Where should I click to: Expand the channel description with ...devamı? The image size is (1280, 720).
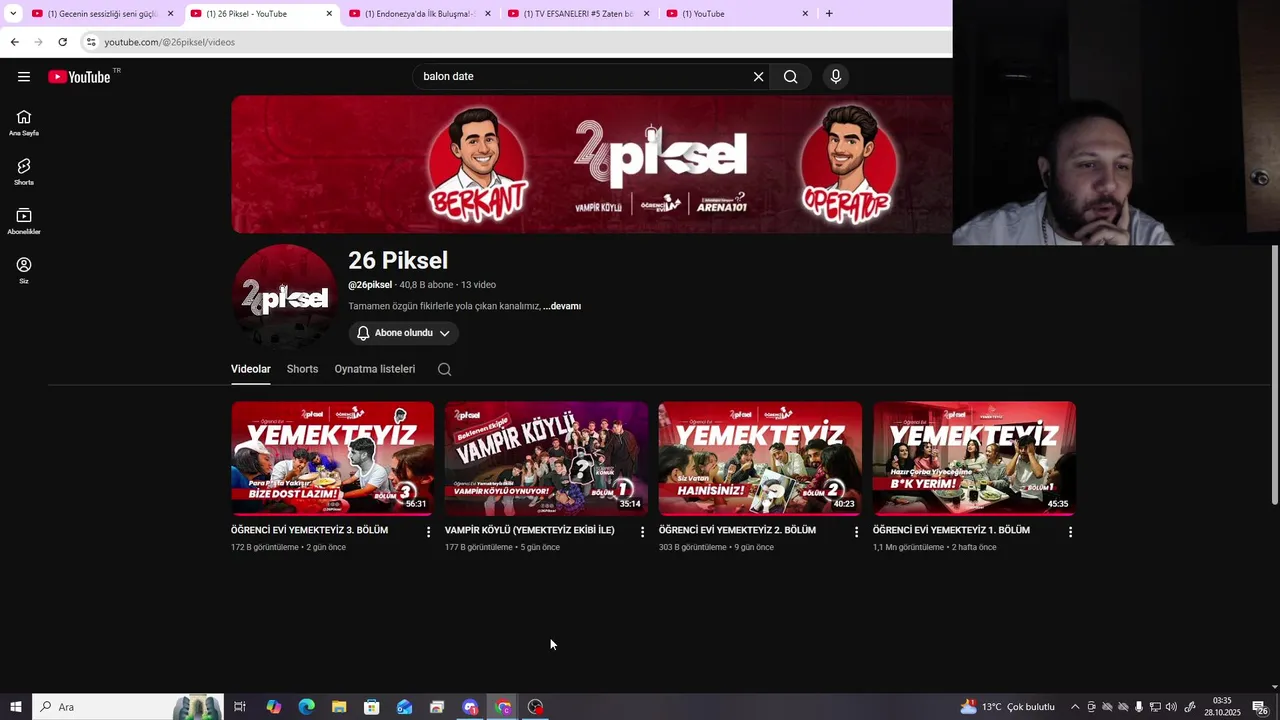point(562,306)
